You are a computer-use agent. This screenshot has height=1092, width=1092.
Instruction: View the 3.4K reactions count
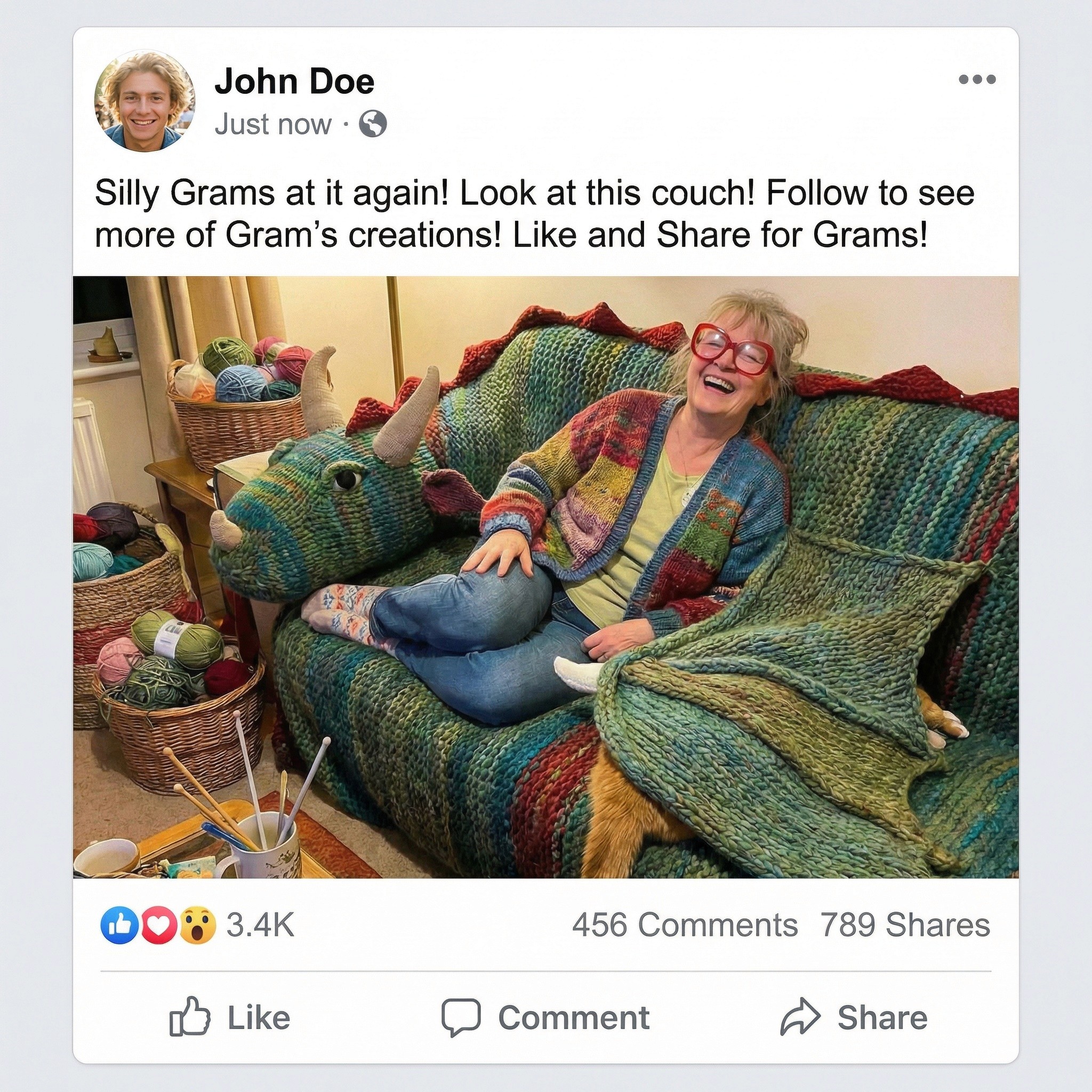261,926
